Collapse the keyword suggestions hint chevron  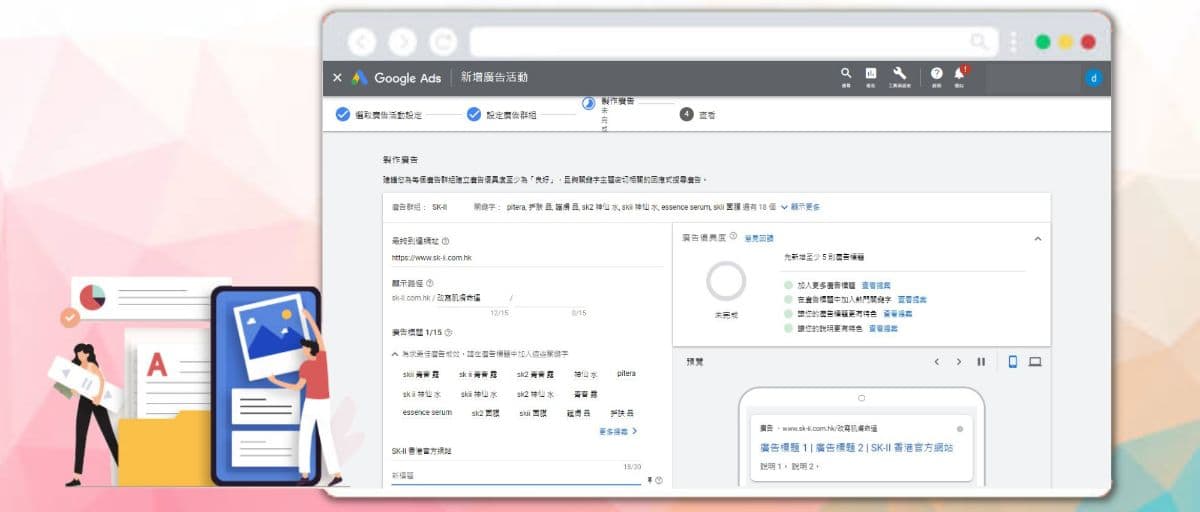(395, 353)
